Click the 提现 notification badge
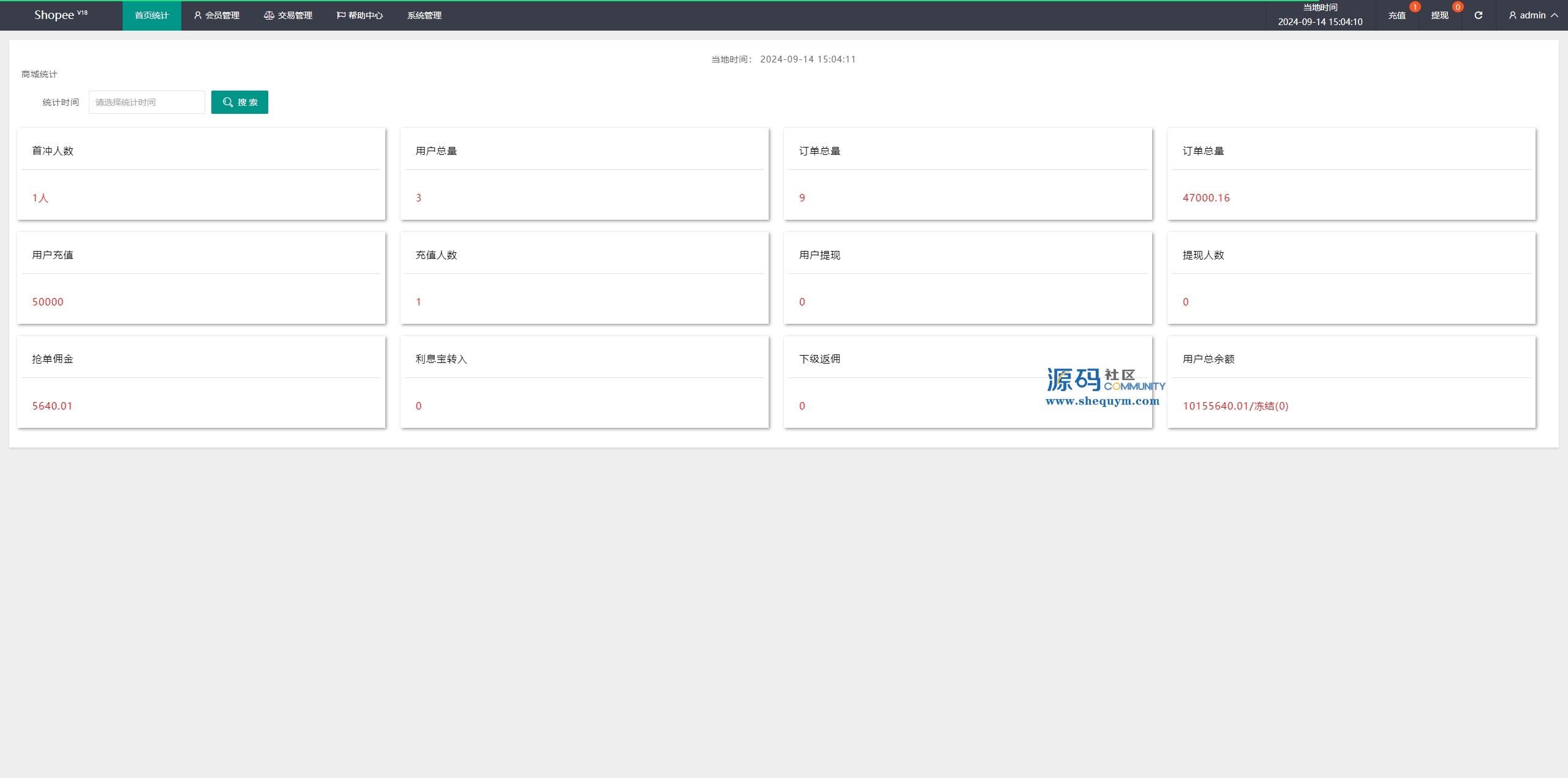Image resolution: width=1568 pixels, height=778 pixels. pos(1458,7)
